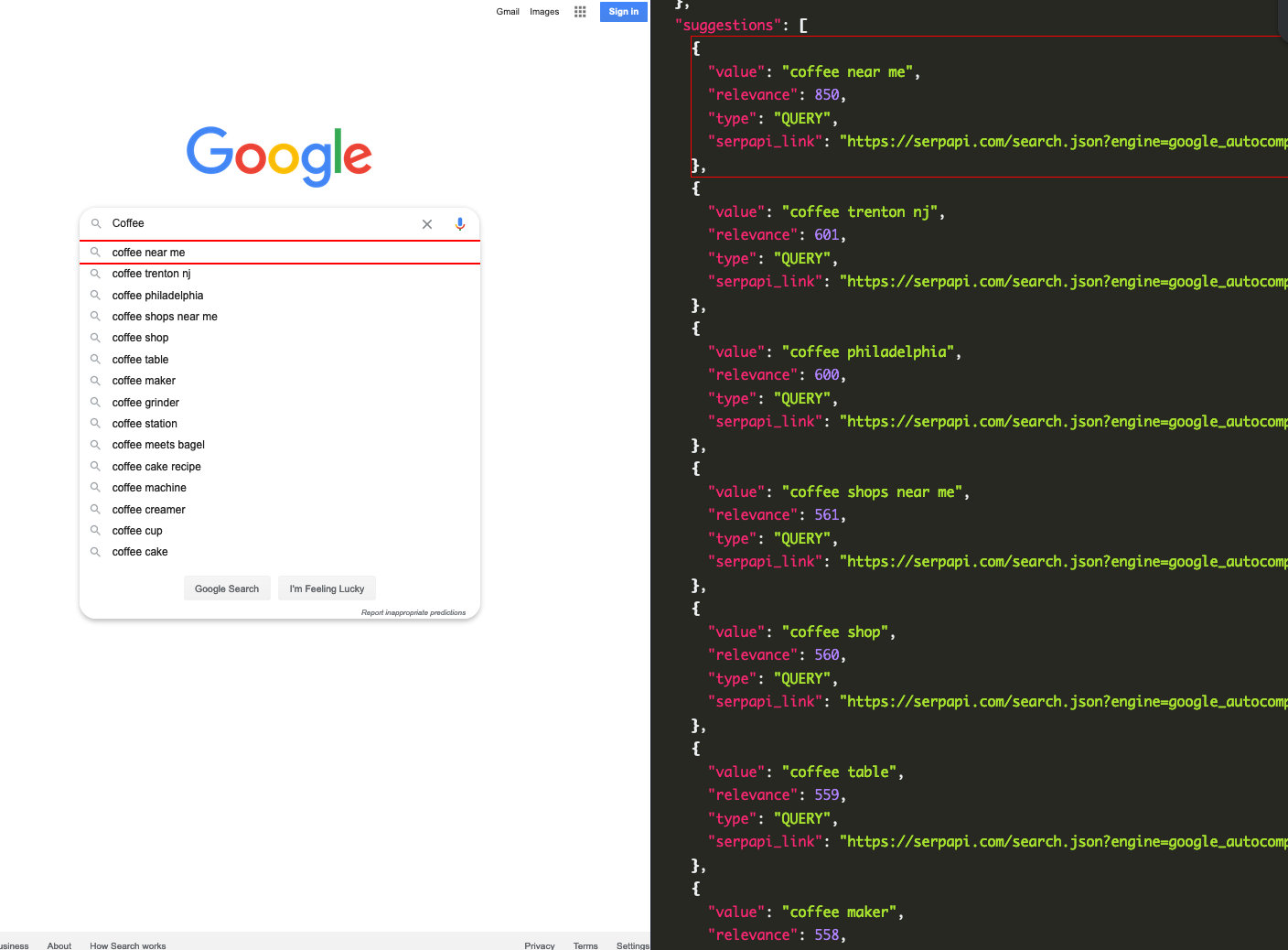Screen dimensions: 1288x950
Task: Click relevance value 601 in JSON
Action: (x=827, y=235)
